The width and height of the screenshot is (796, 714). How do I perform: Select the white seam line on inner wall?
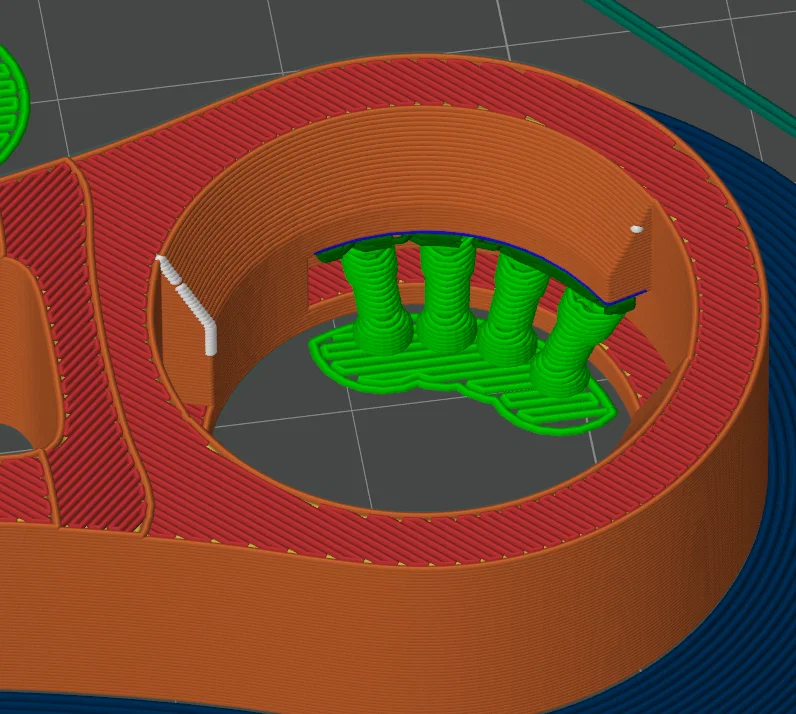[x=189, y=304]
